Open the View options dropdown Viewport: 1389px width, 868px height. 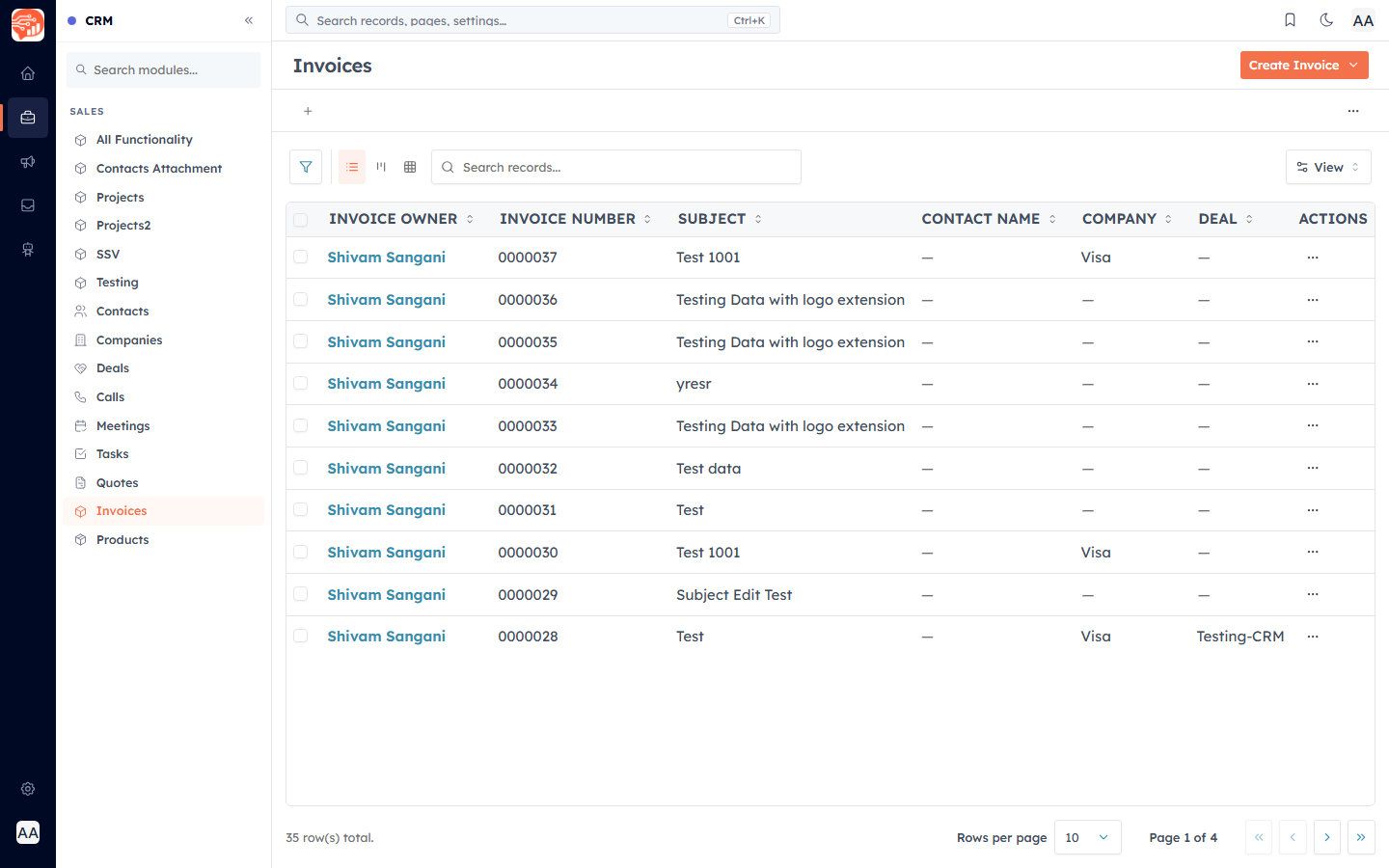(x=1328, y=167)
